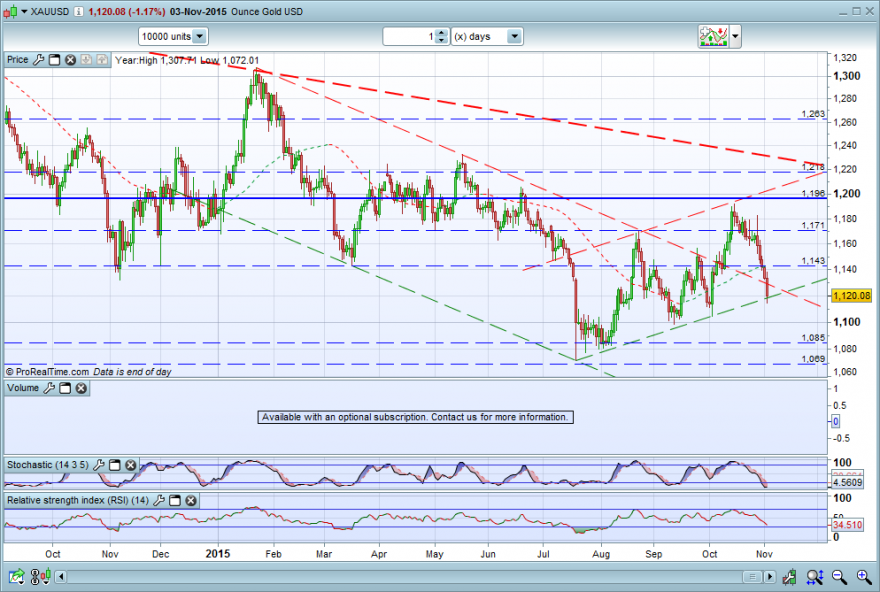Viewport: 880px width, 592px height.
Task: Increase the period number stepper
Action: click(442, 33)
